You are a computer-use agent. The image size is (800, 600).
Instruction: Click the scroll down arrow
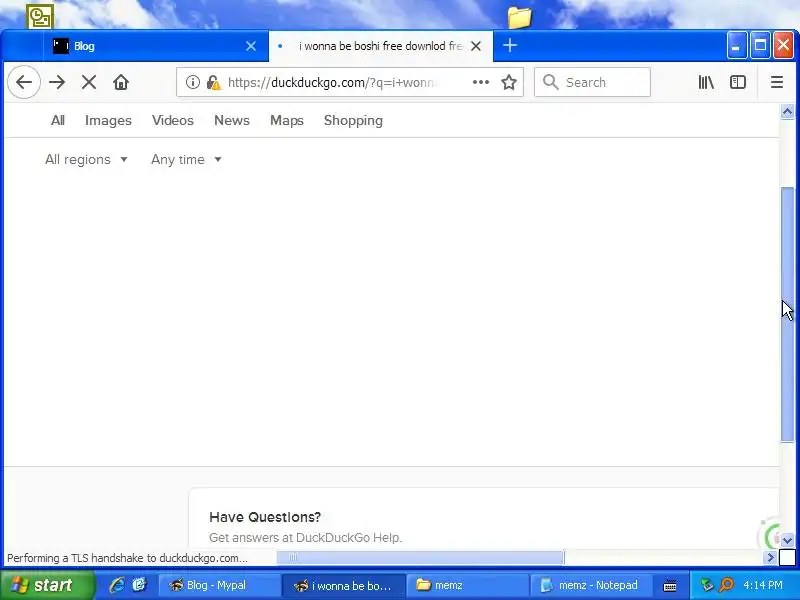(787, 539)
